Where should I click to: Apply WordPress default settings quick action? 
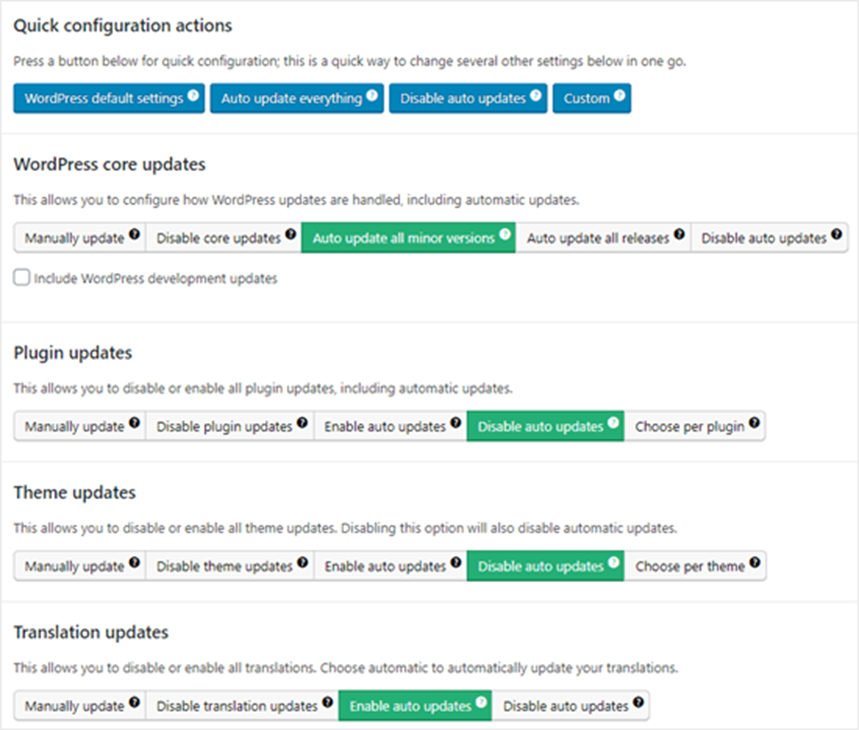pos(109,99)
